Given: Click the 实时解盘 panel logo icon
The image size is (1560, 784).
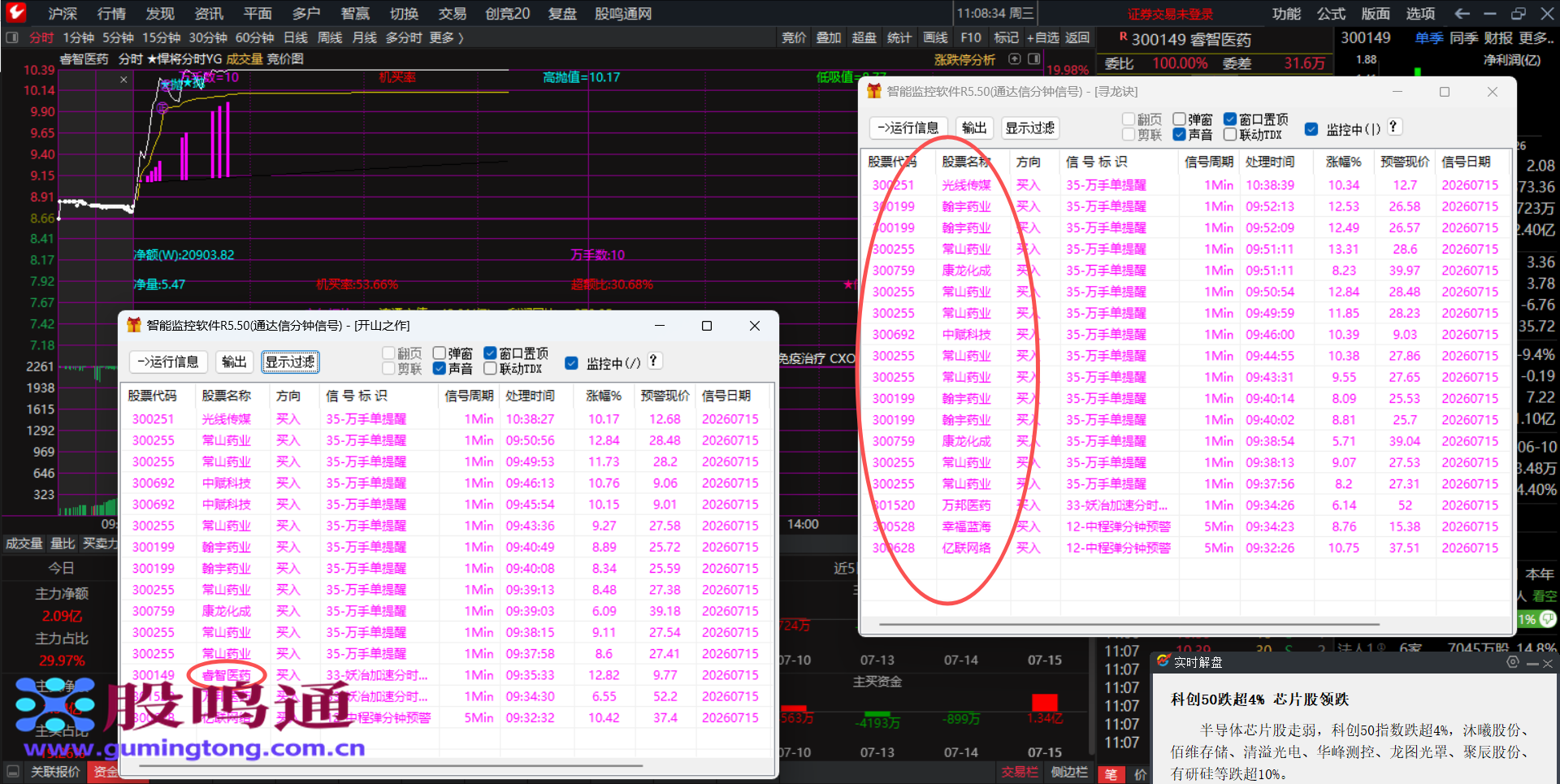Looking at the screenshot, I should coord(1163,661).
